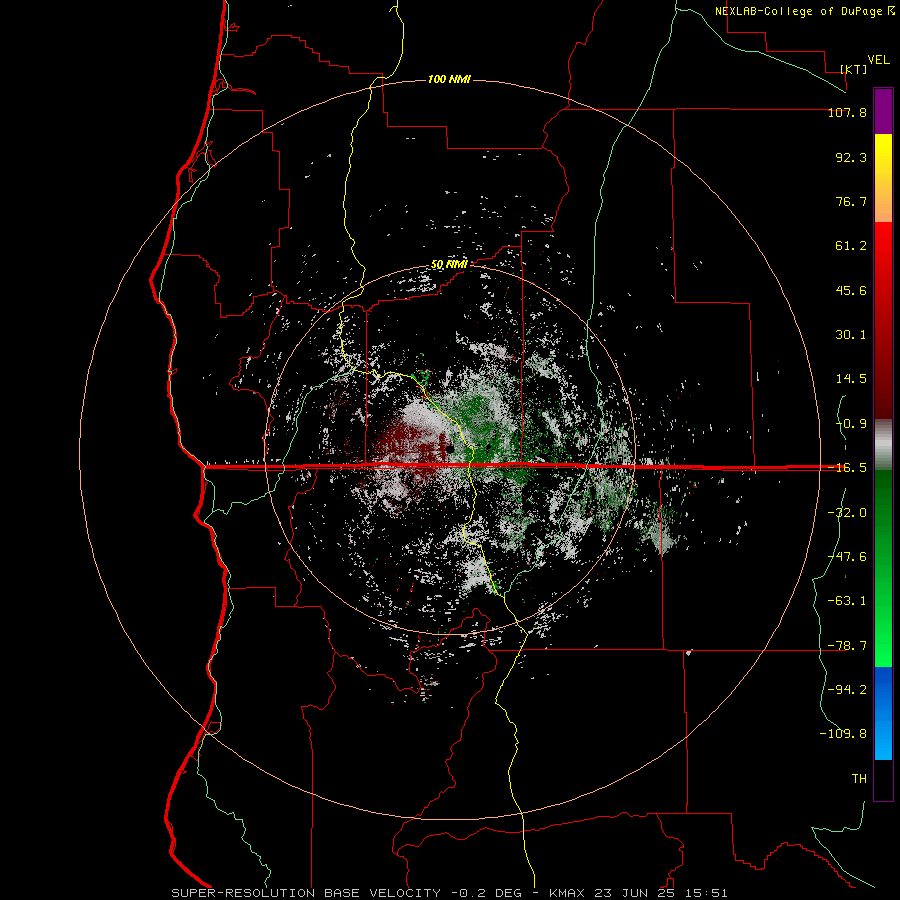Click the 100 NMI range ring label
The width and height of the screenshot is (900, 900).
(x=449, y=79)
